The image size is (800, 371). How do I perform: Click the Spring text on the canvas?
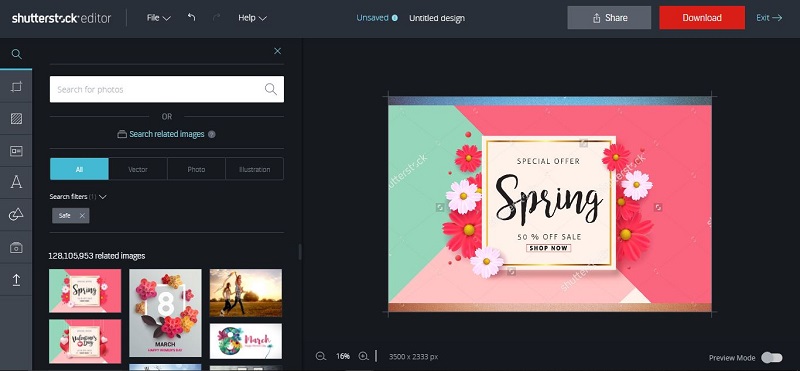(548, 200)
